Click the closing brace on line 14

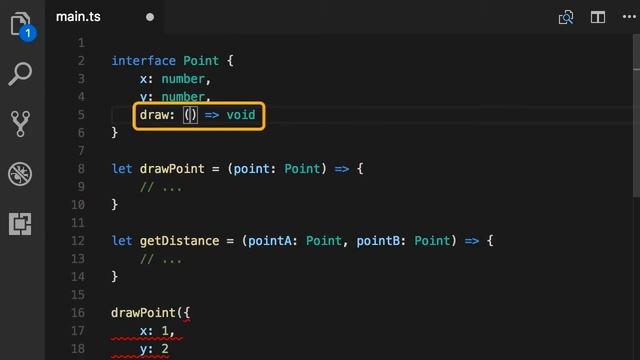(115, 276)
